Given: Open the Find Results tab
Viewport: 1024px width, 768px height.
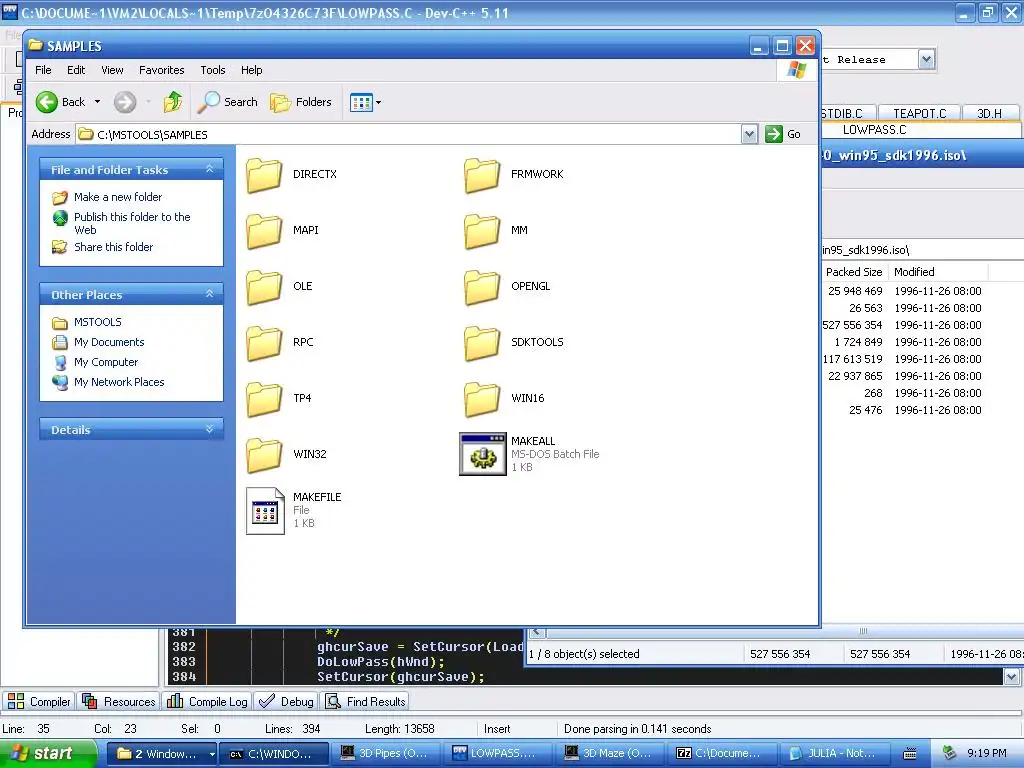Looking at the screenshot, I should tap(366, 701).
